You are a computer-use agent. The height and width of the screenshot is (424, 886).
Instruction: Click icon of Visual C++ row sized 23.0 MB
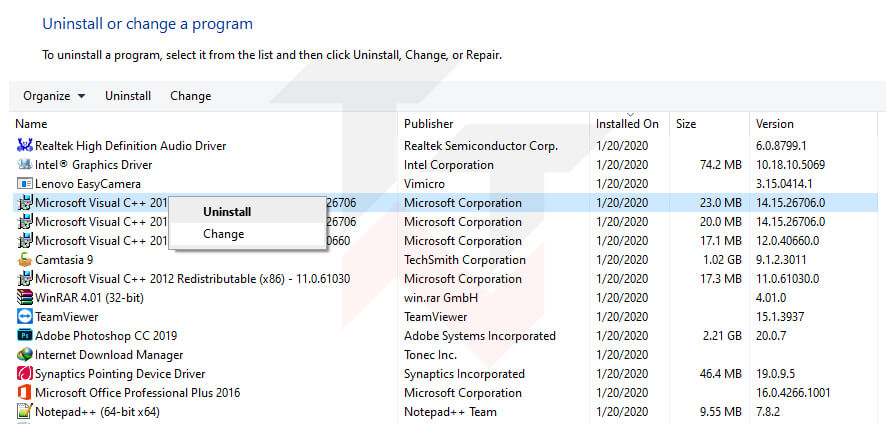click(24, 203)
